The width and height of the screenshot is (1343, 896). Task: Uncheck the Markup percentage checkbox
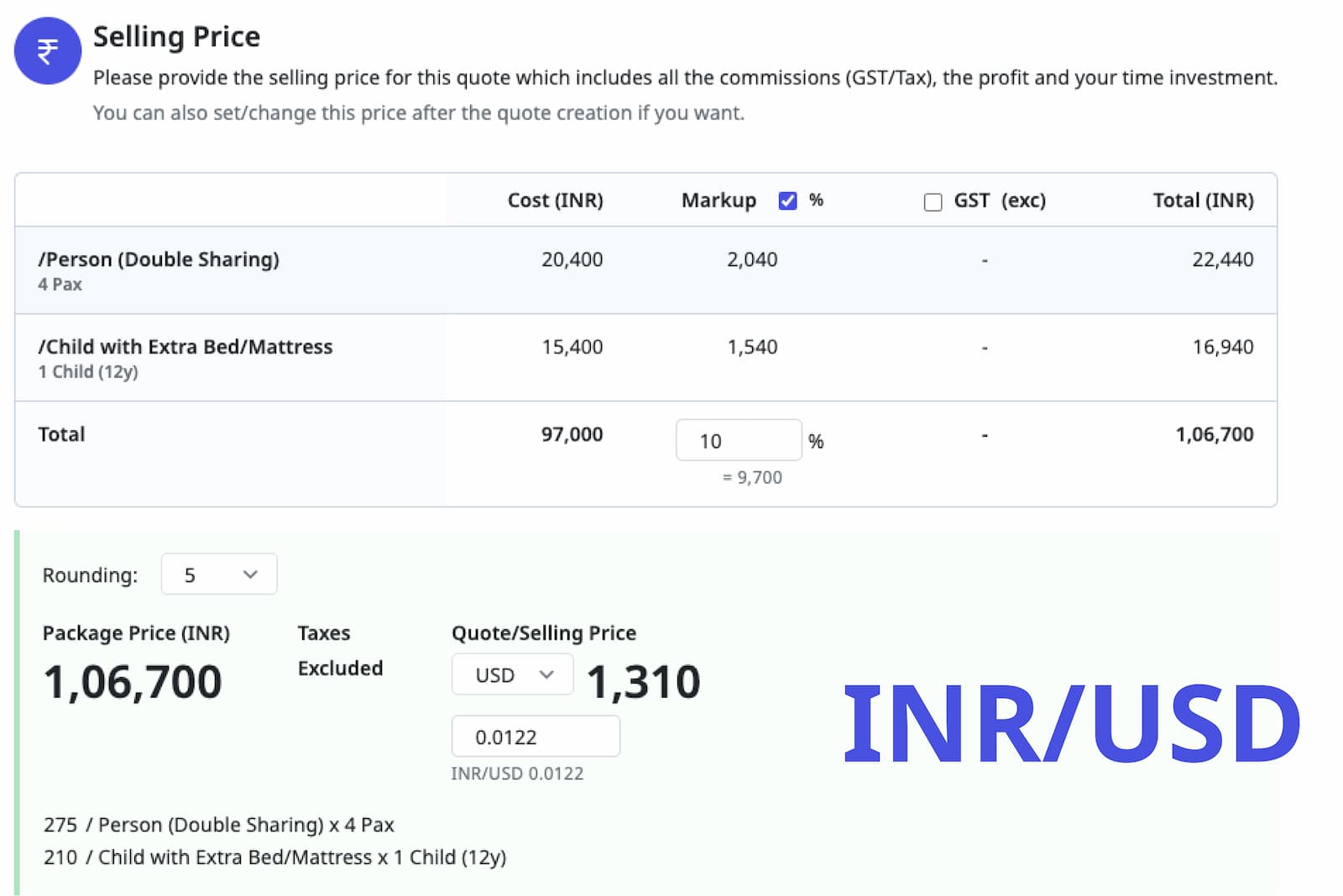point(786,201)
